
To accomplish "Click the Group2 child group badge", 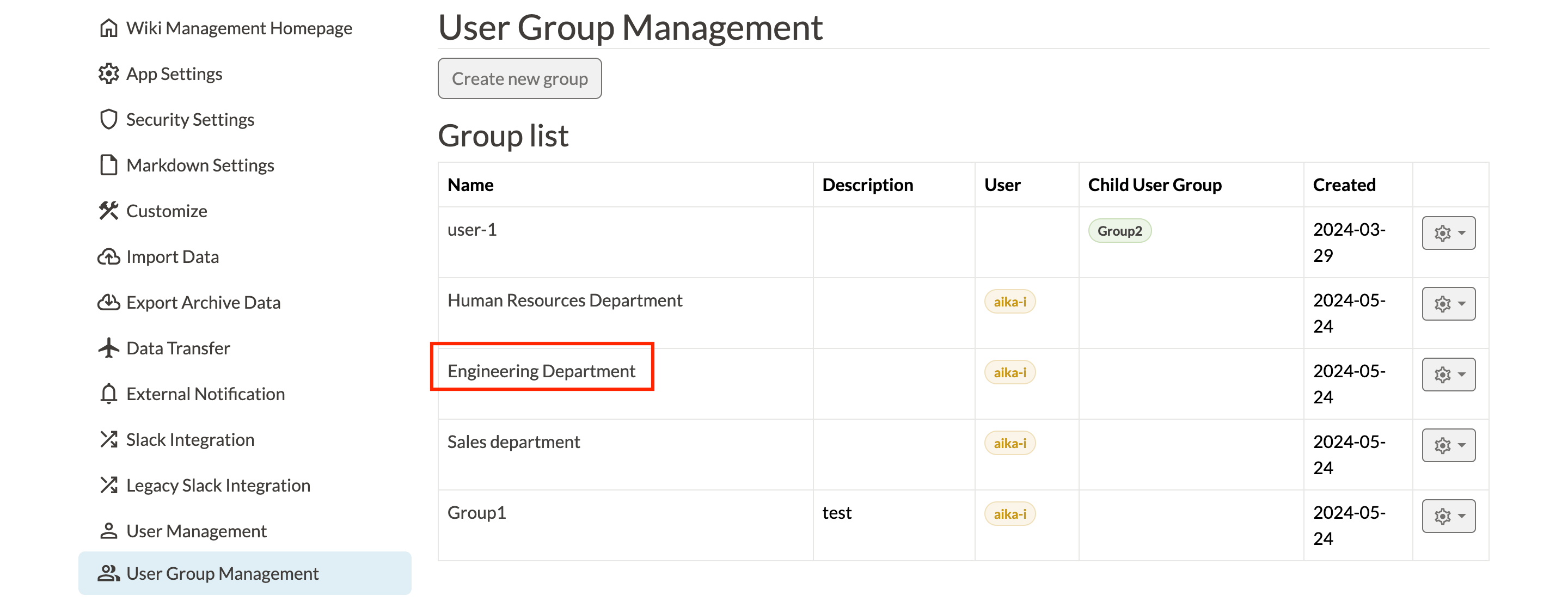I will coord(1119,231).
